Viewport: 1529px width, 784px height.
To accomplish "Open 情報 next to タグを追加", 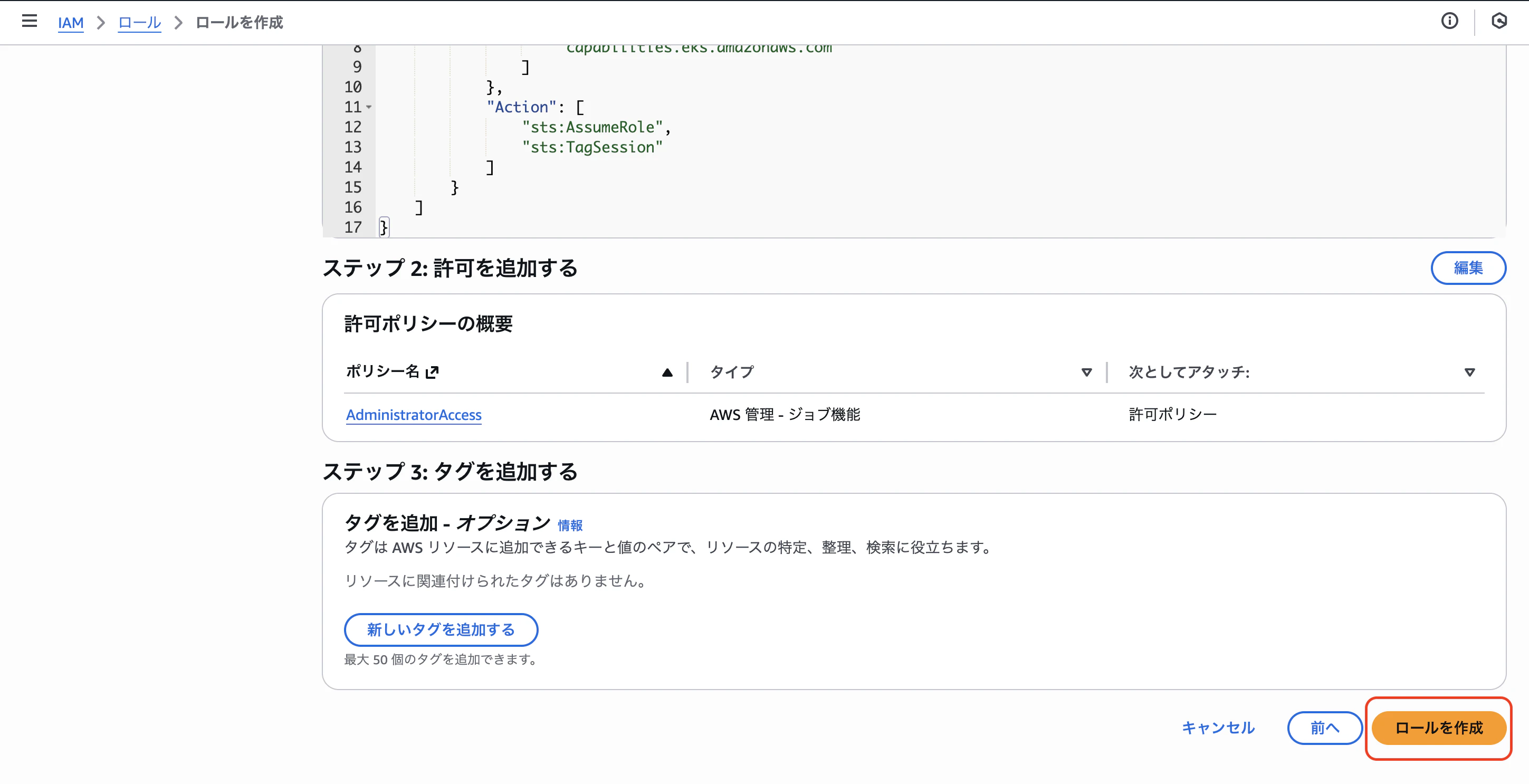I will click(569, 524).
